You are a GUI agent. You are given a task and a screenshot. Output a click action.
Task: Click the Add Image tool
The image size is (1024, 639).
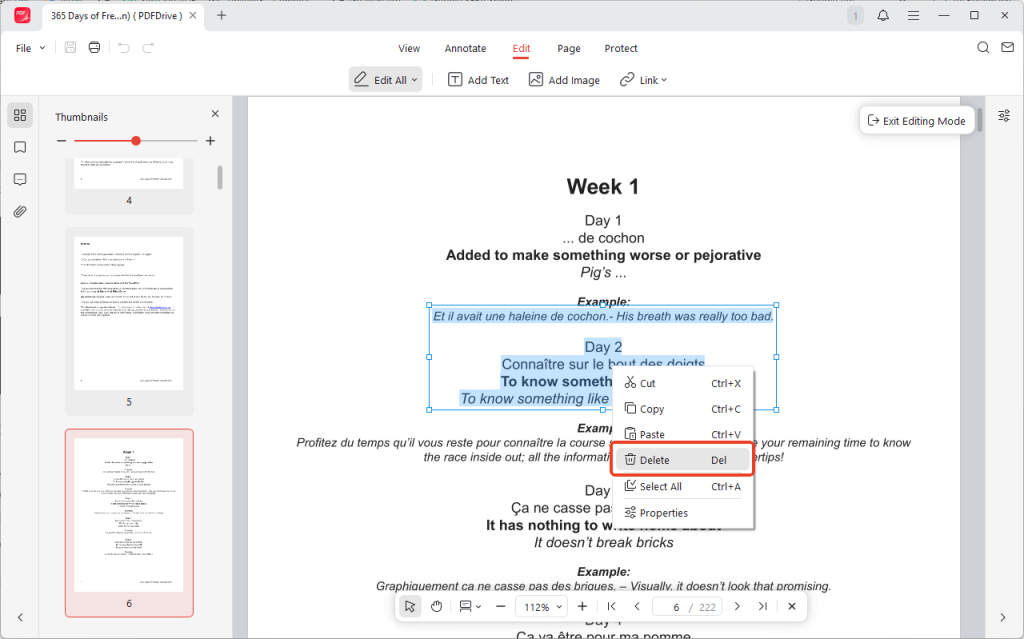(x=564, y=80)
